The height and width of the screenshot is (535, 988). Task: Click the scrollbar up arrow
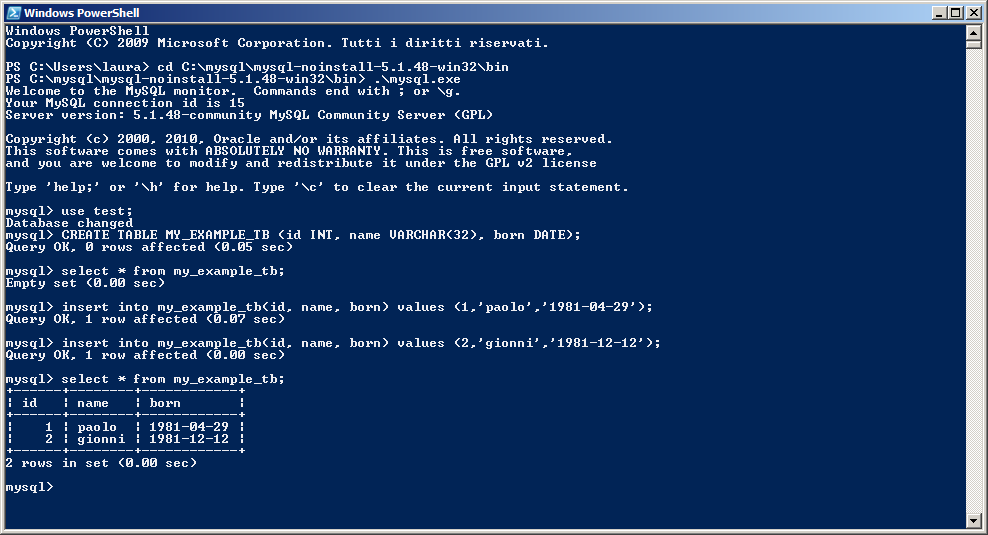(x=973, y=31)
